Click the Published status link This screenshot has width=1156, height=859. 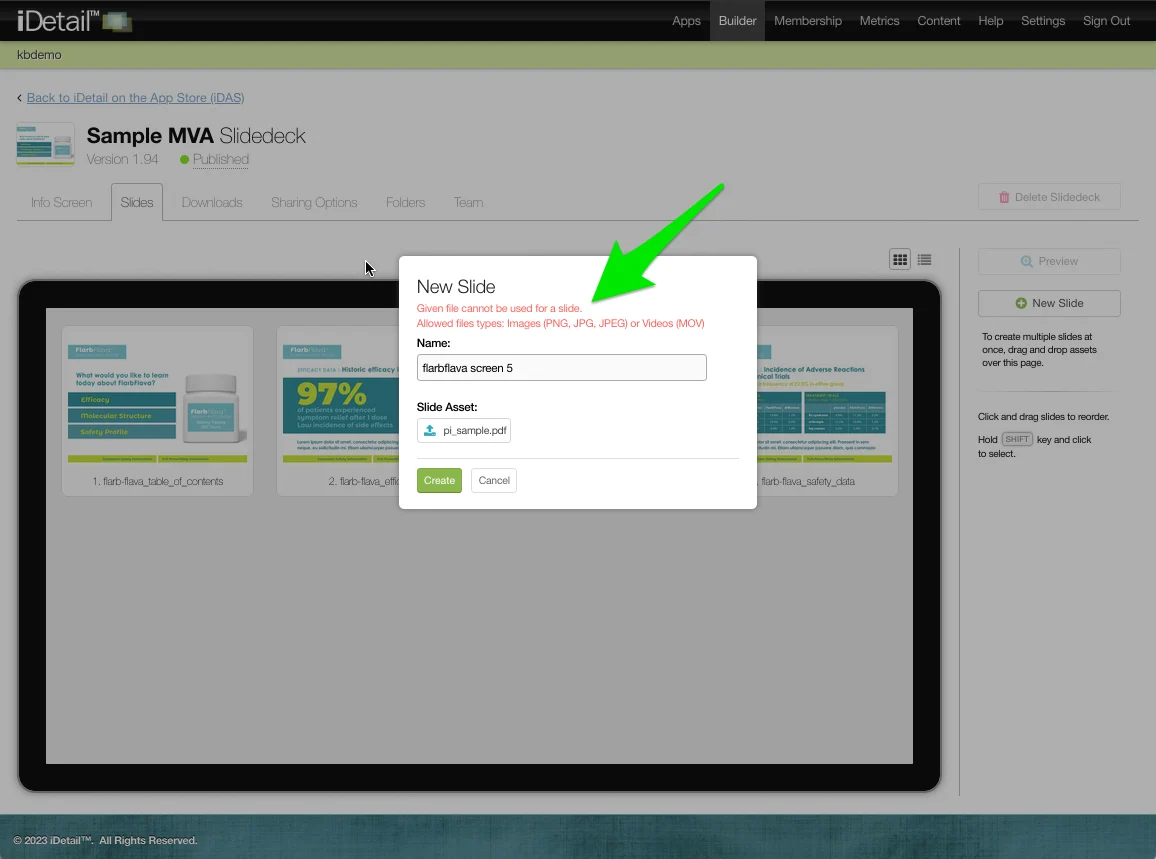tap(220, 160)
